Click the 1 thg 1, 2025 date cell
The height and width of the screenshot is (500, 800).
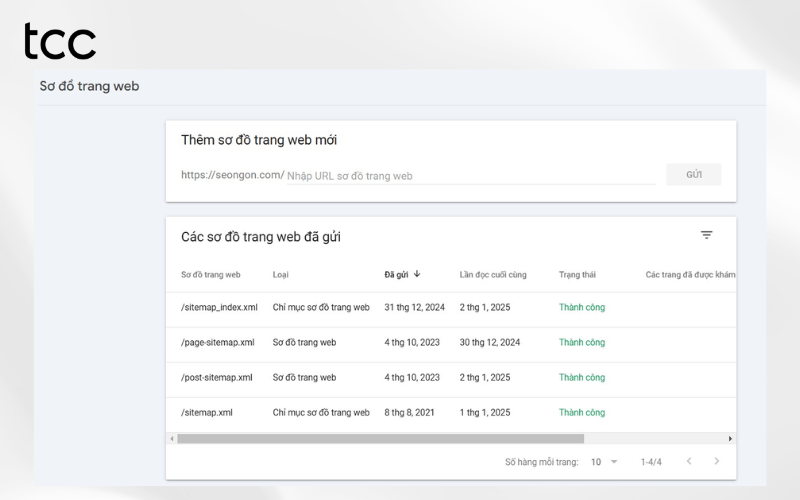(x=485, y=412)
